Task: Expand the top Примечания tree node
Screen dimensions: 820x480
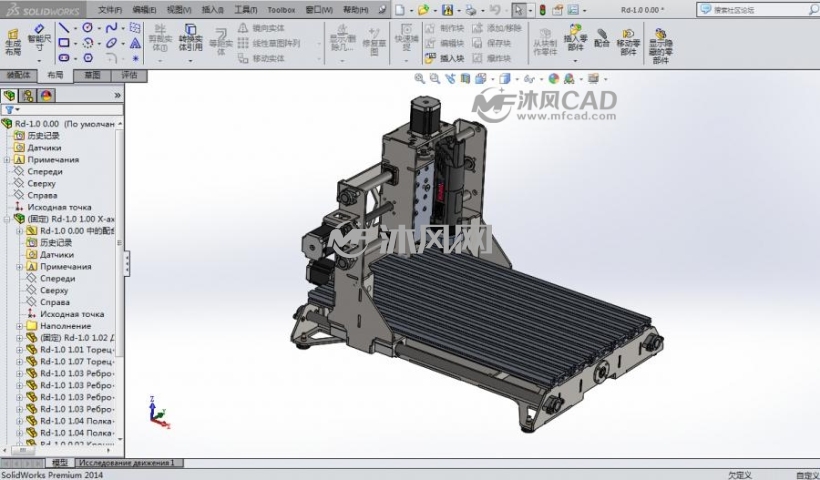Action: coord(7,159)
